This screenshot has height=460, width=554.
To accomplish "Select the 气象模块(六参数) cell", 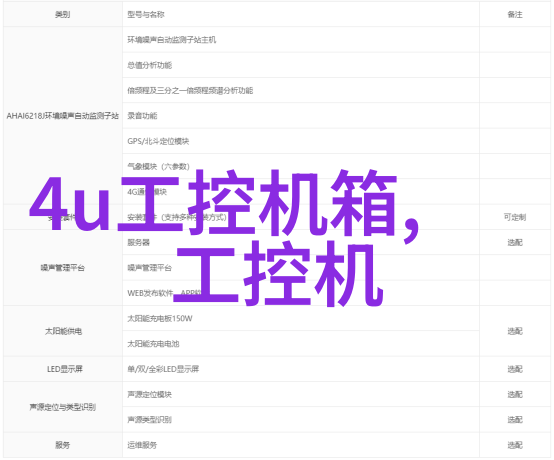I will pos(301,166).
